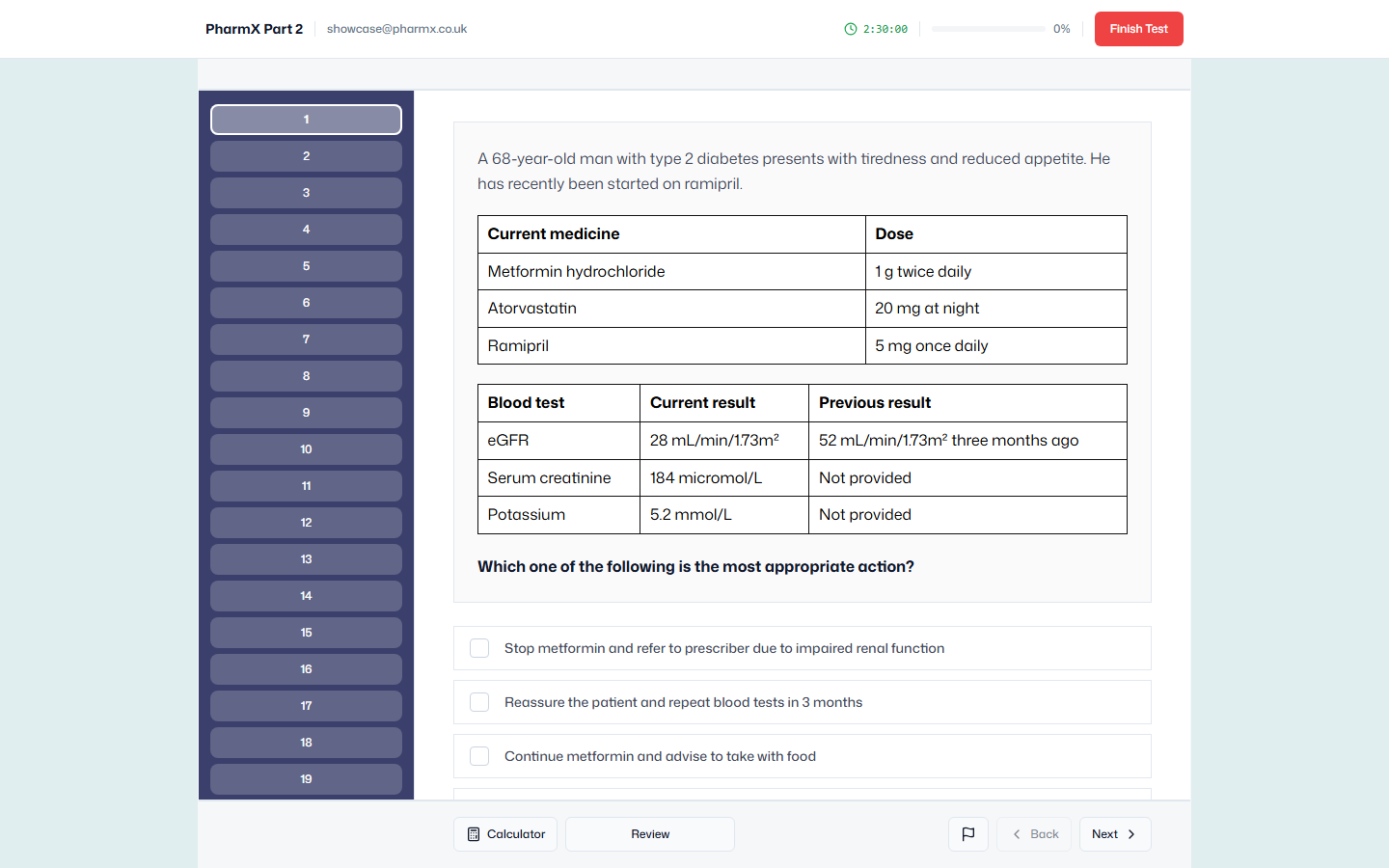Click the '28 mL/min/1.73m²' current result
The image size is (1389, 868).
point(724,441)
